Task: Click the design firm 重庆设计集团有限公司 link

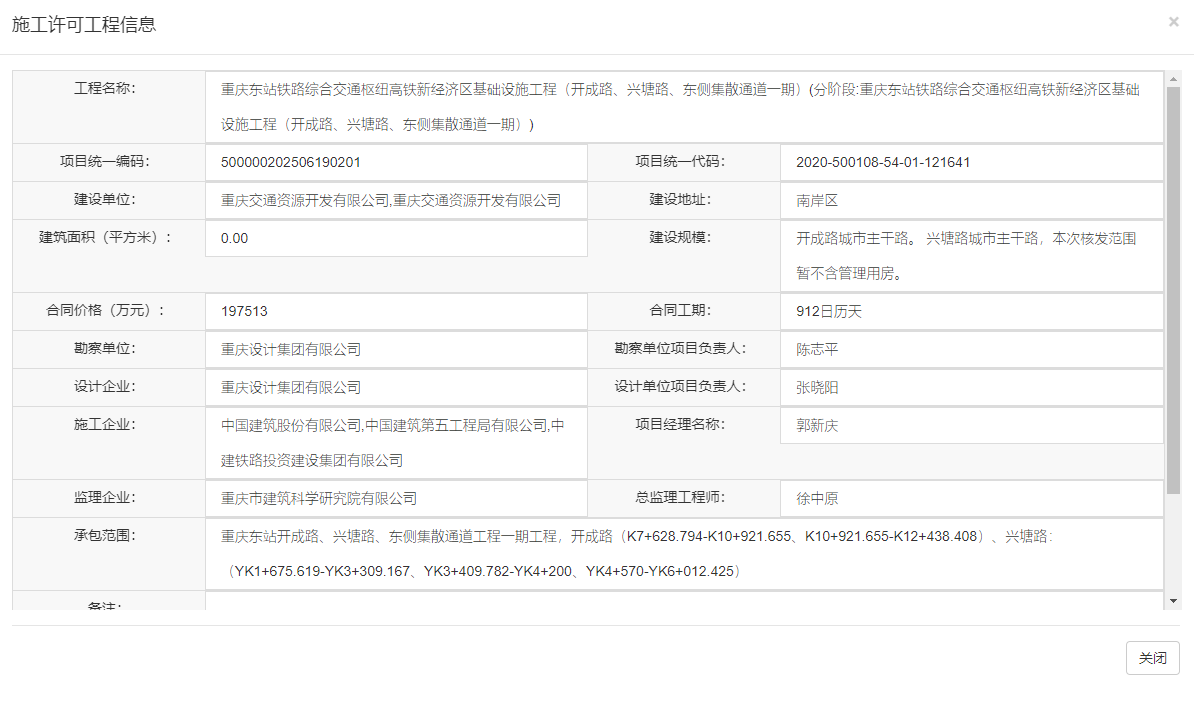Action: coord(293,387)
